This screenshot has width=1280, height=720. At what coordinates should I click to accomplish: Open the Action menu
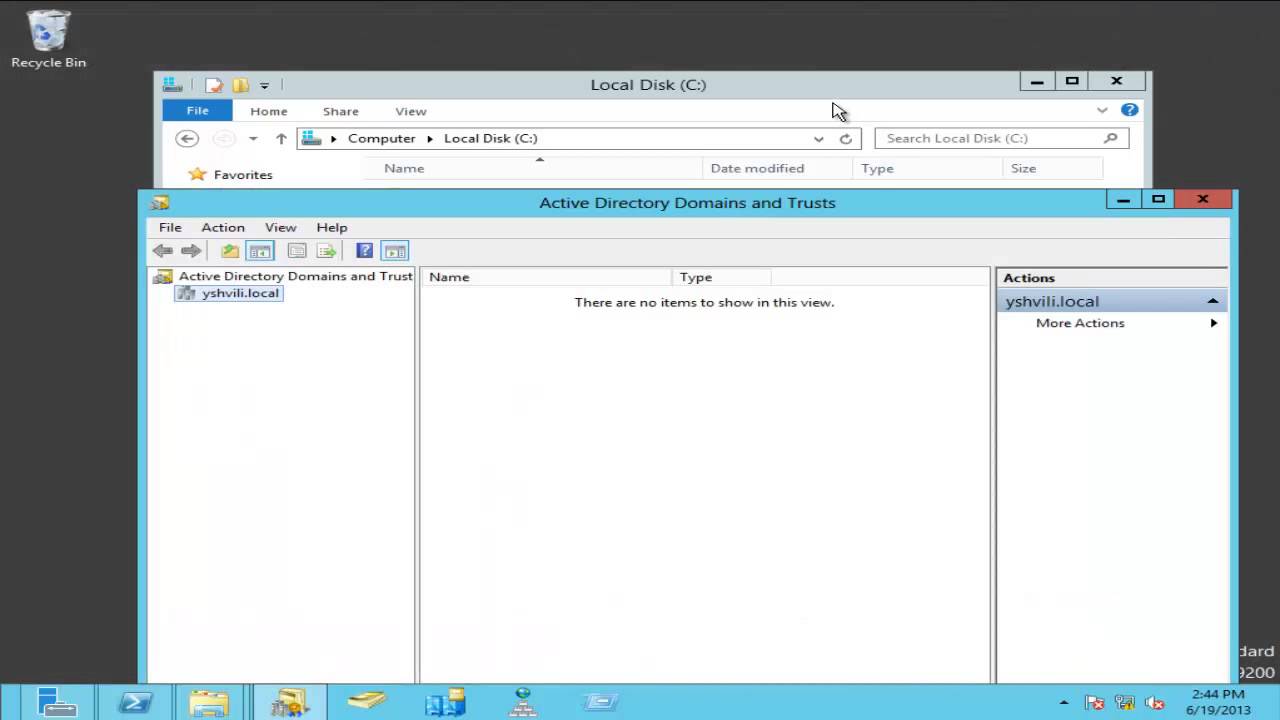[x=223, y=227]
